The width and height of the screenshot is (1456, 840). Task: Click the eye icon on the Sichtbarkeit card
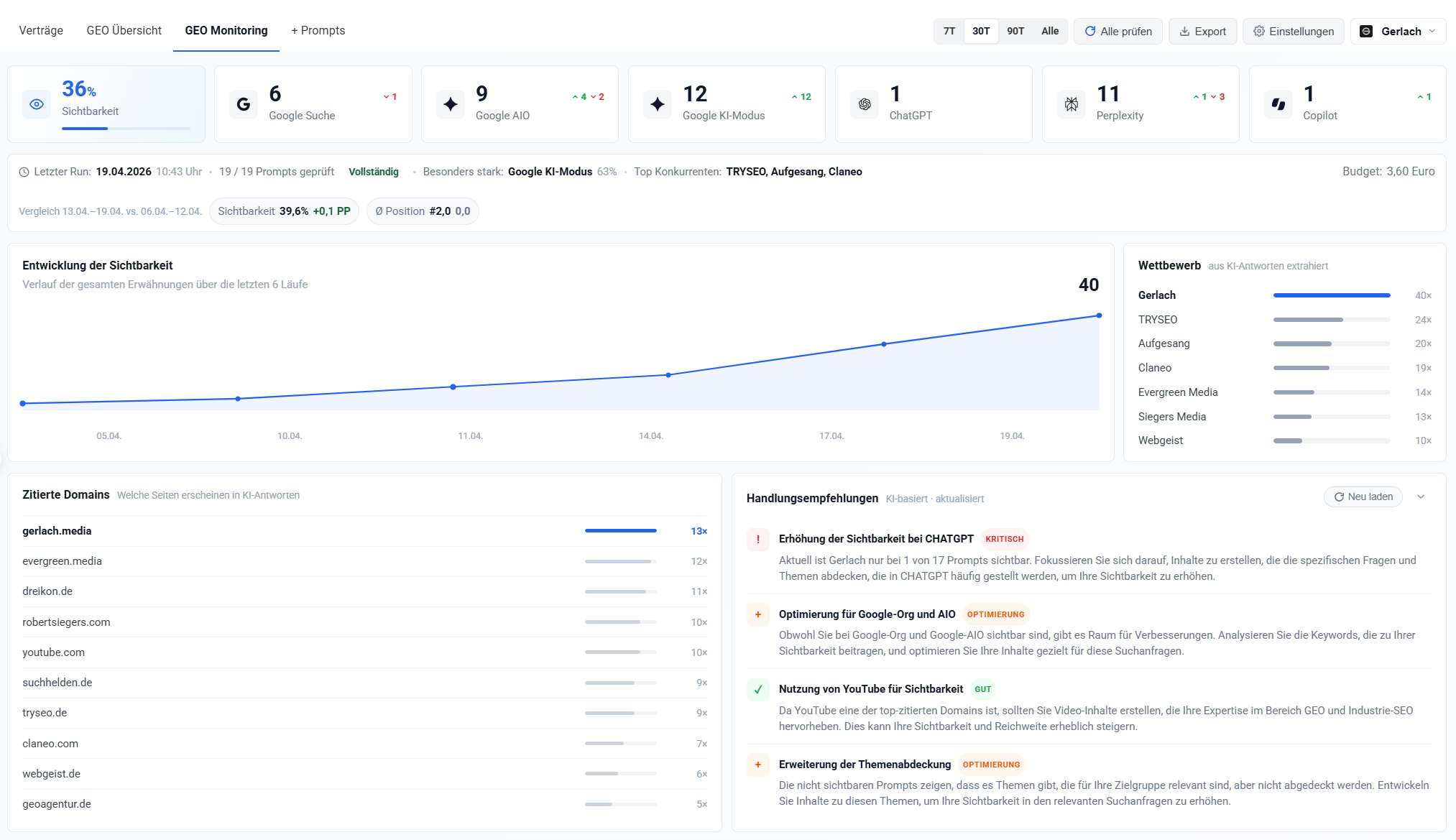37,103
